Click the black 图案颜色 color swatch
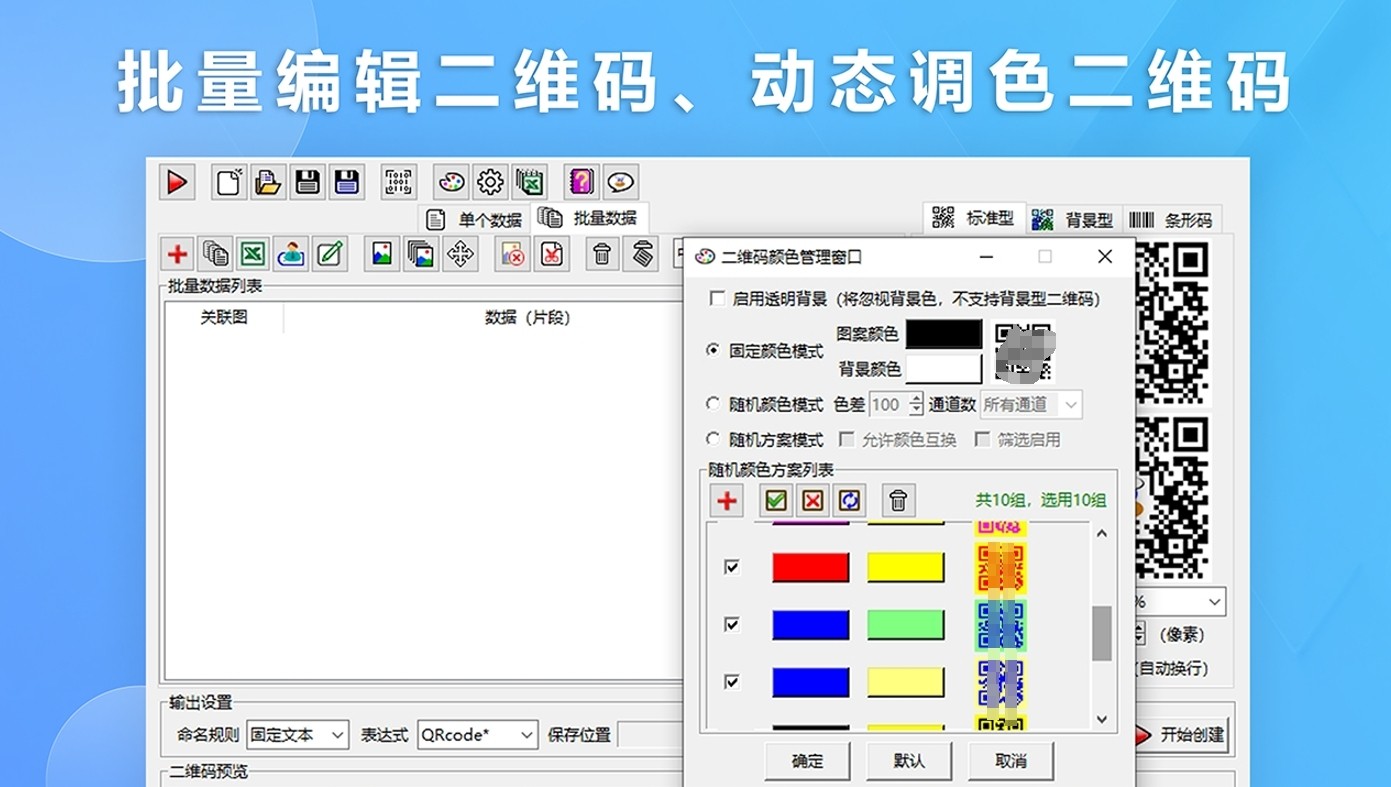Image resolution: width=1391 pixels, height=787 pixels. click(943, 333)
